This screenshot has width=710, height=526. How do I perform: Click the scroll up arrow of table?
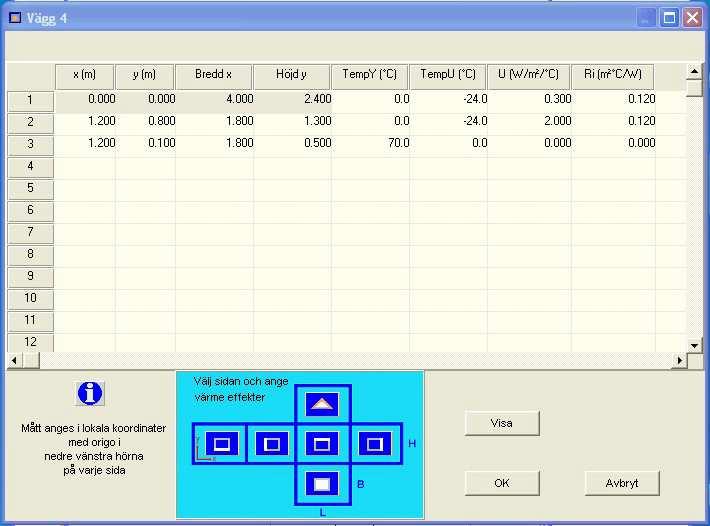694,72
